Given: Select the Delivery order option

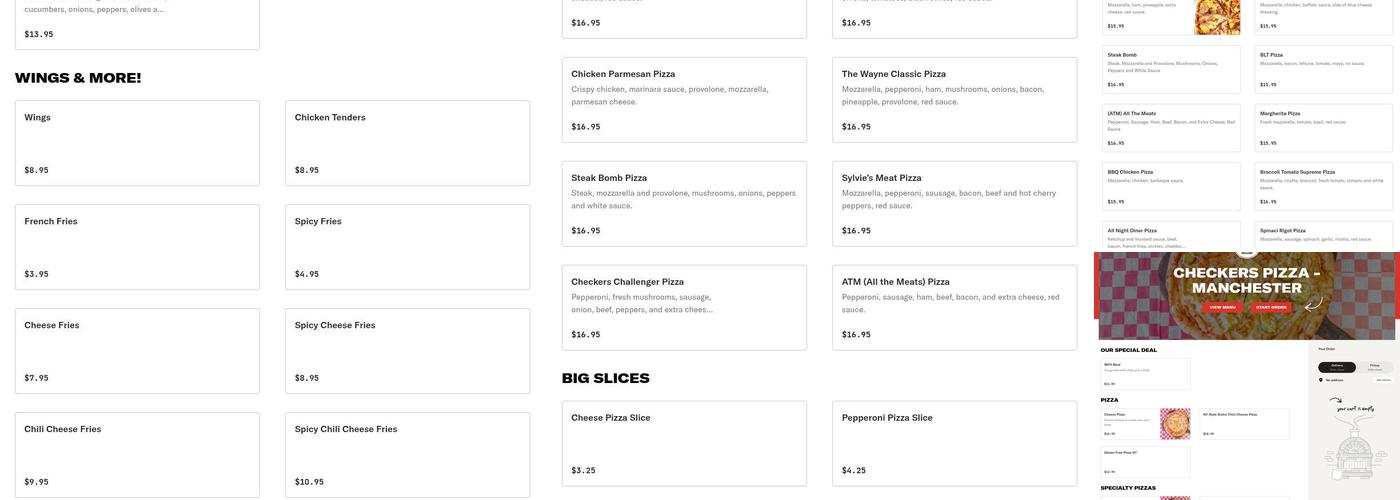Looking at the screenshot, I should click(1337, 367).
